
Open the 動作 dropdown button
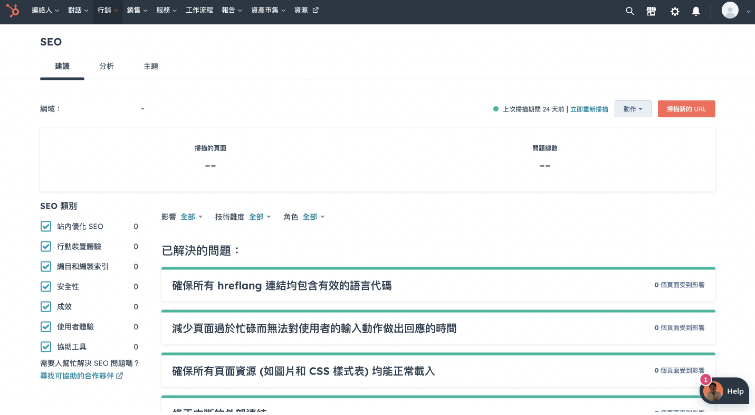point(633,108)
